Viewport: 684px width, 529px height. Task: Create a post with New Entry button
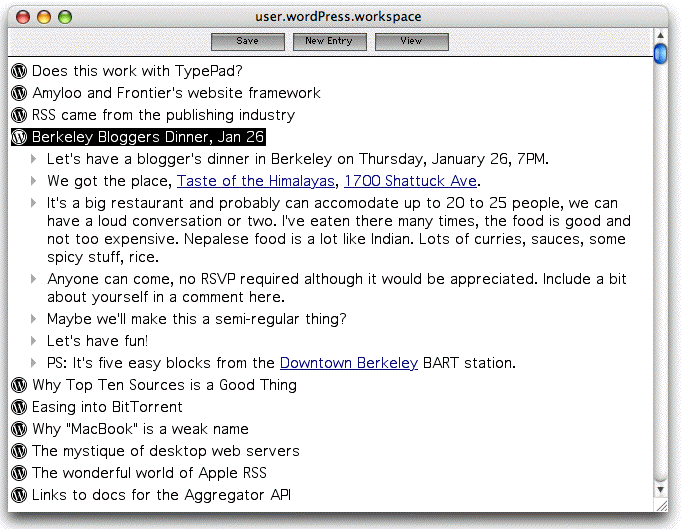(x=329, y=41)
